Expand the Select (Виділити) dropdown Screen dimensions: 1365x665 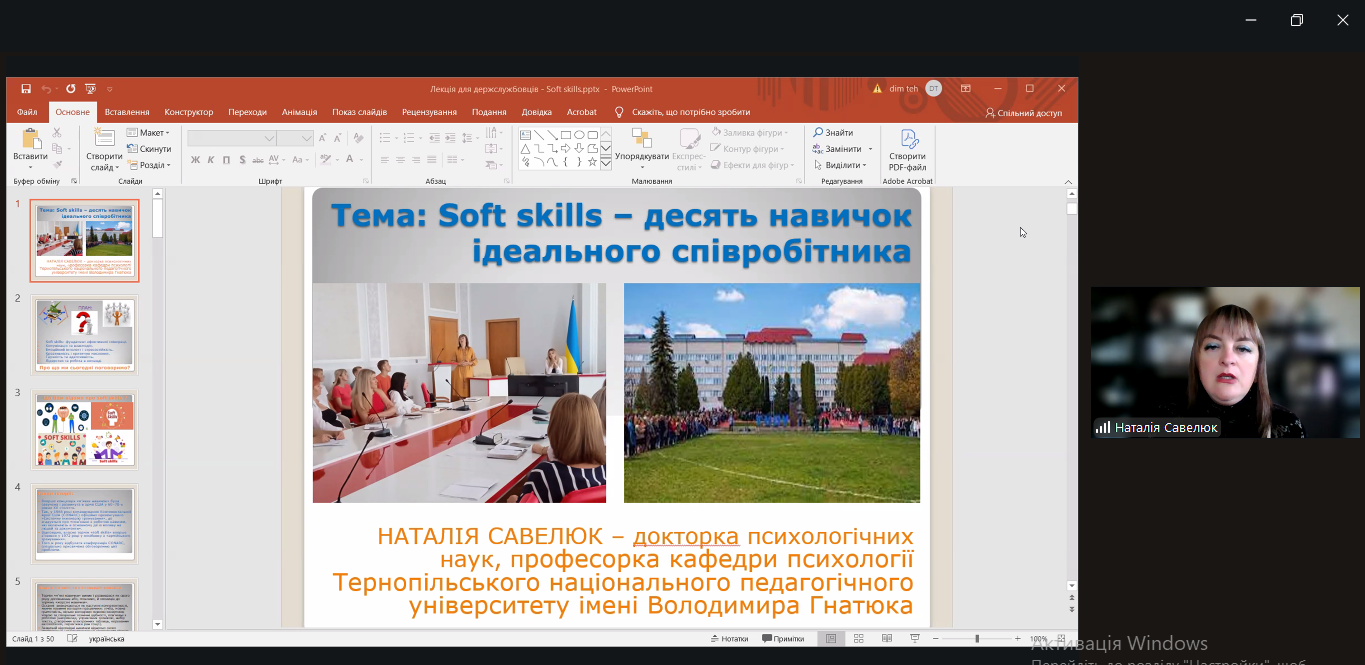click(843, 165)
